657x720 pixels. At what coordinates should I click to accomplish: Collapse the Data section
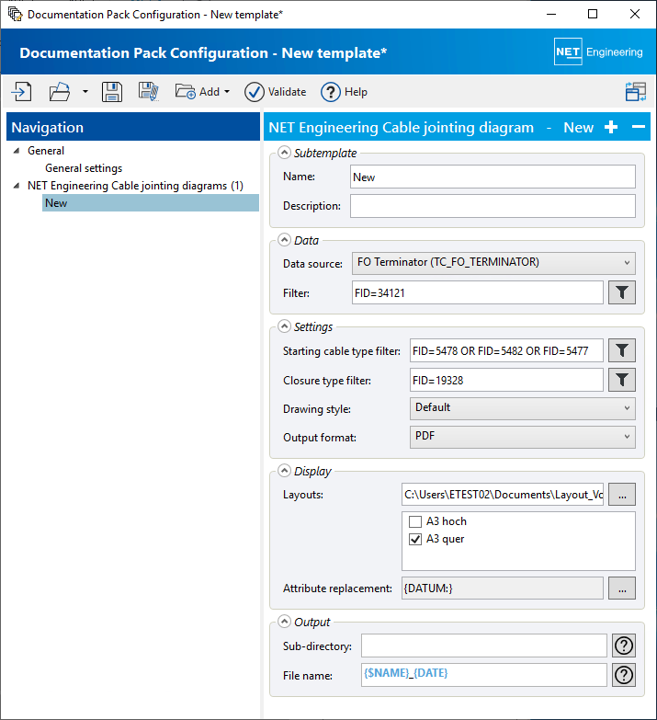point(285,240)
